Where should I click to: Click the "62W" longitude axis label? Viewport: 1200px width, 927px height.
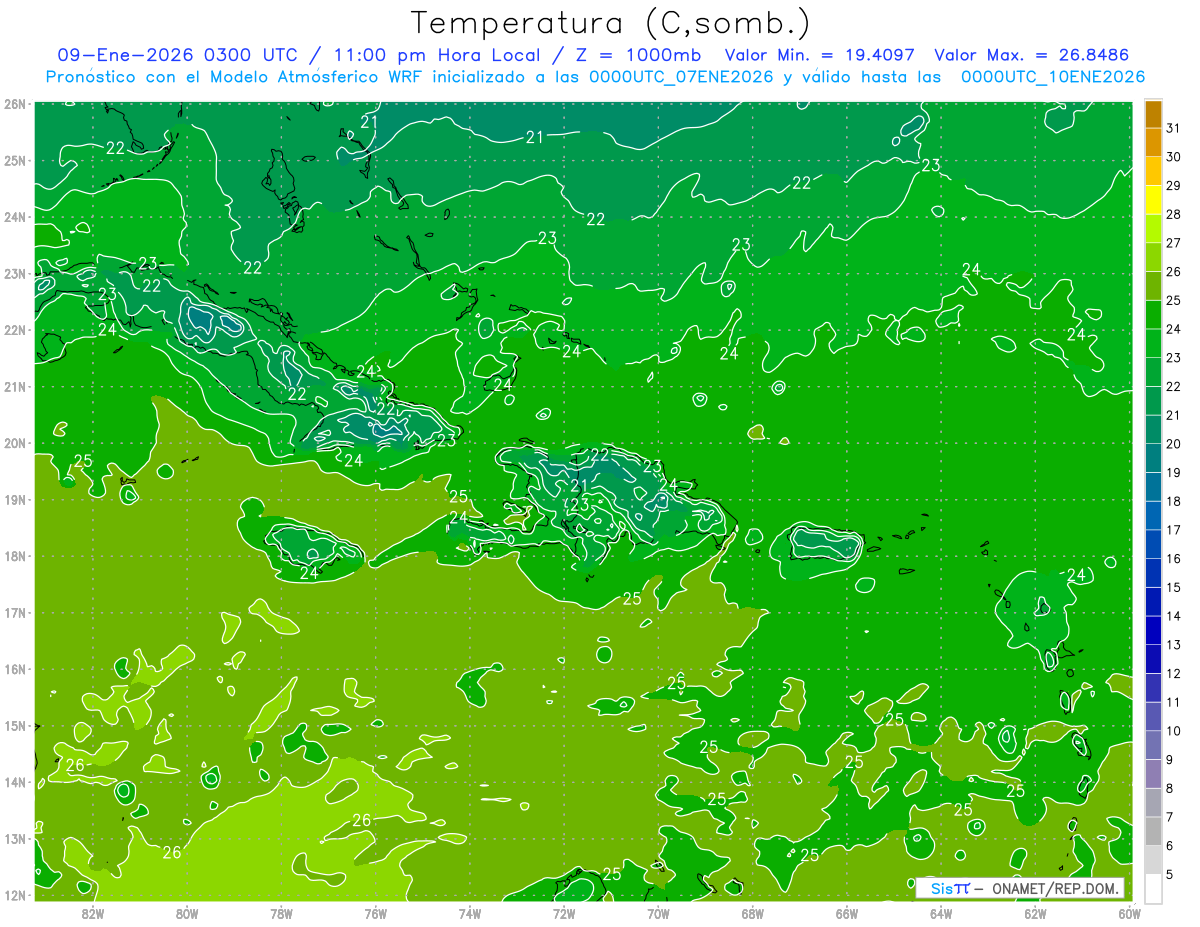(1035, 913)
